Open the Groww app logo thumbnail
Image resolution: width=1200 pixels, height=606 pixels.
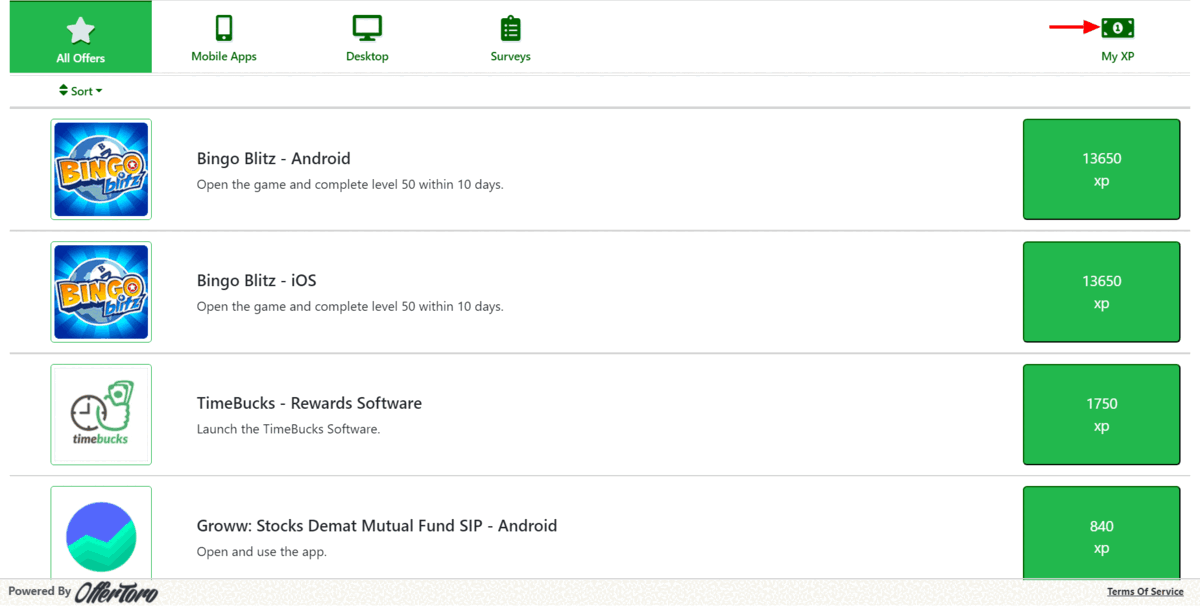coord(101,533)
